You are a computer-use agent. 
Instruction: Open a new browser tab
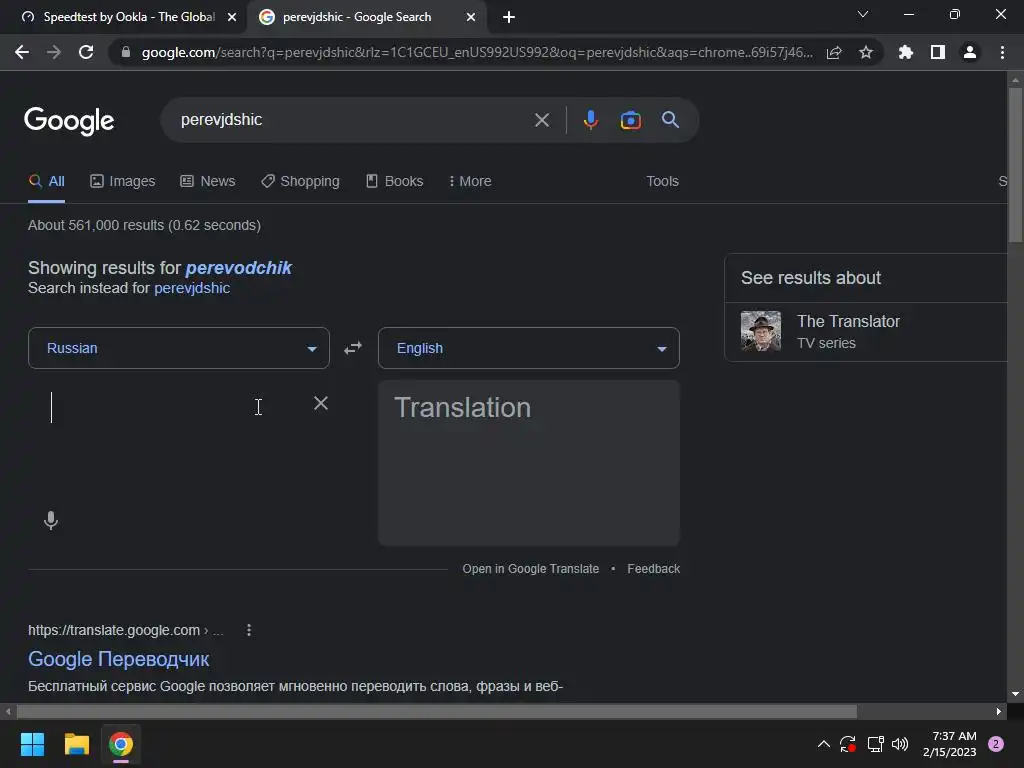[509, 17]
